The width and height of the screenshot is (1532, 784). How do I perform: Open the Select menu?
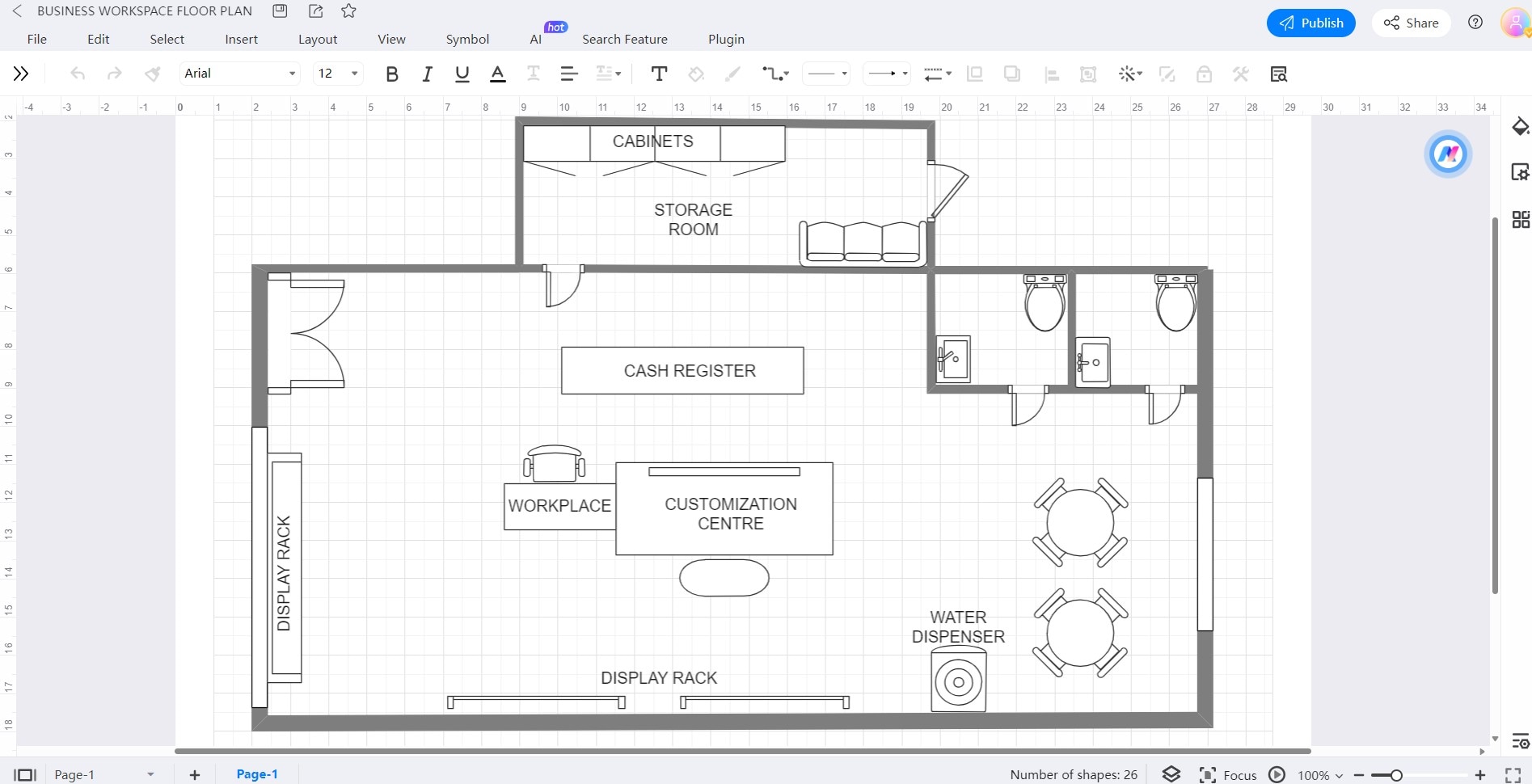[x=167, y=39]
